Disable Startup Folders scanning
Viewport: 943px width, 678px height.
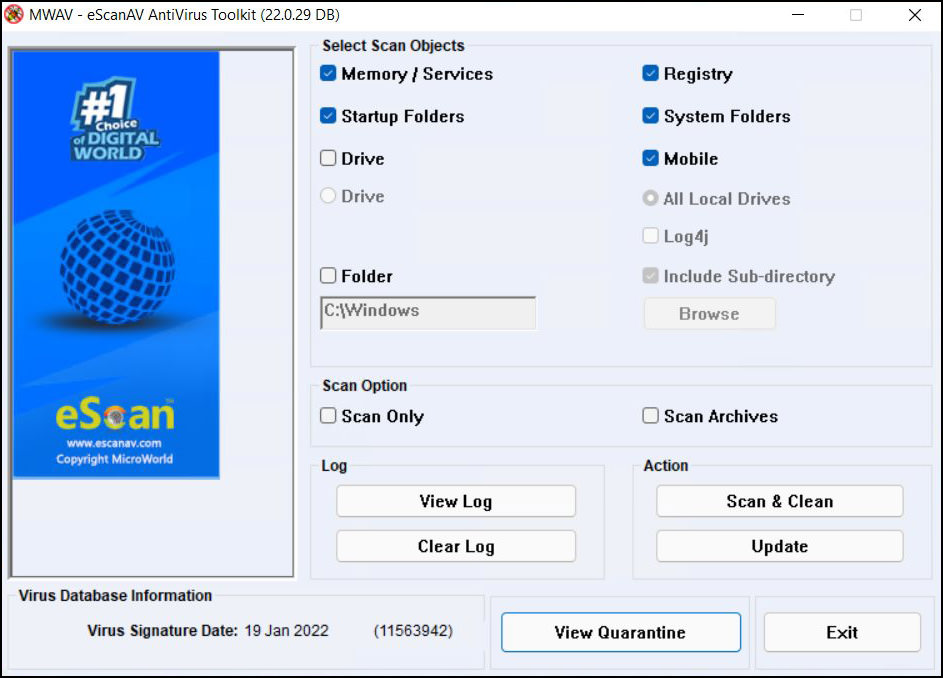click(x=328, y=116)
